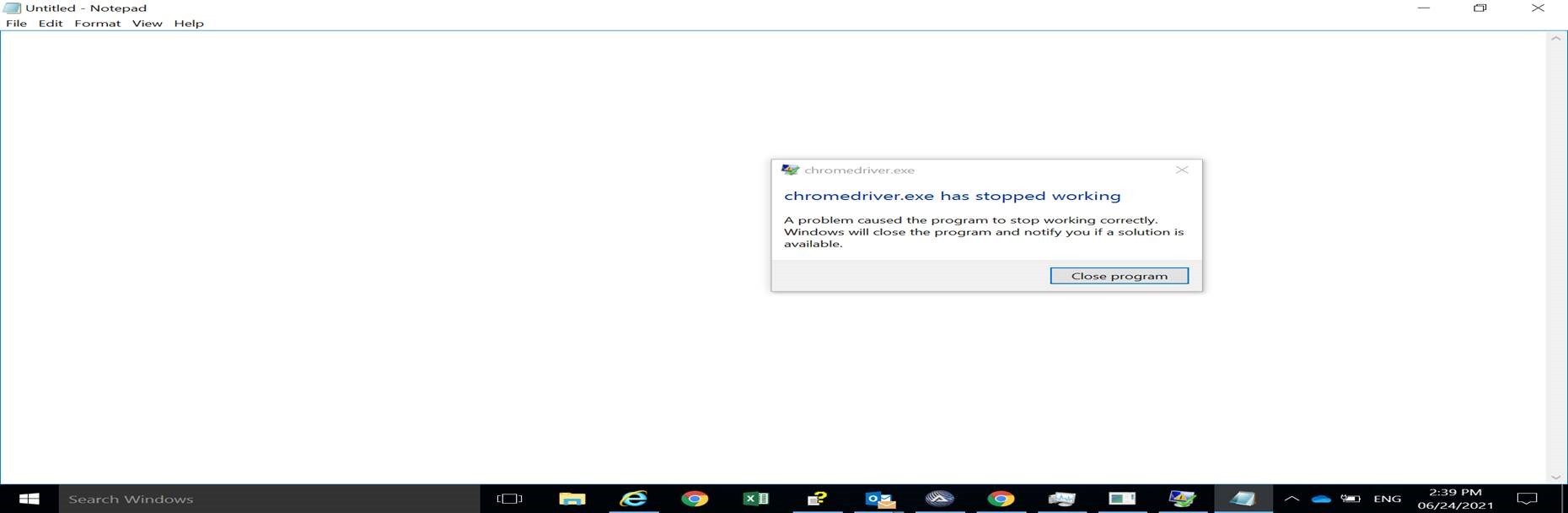Open the Edit menu in Notepad
The height and width of the screenshot is (513, 1568).
(51, 24)
